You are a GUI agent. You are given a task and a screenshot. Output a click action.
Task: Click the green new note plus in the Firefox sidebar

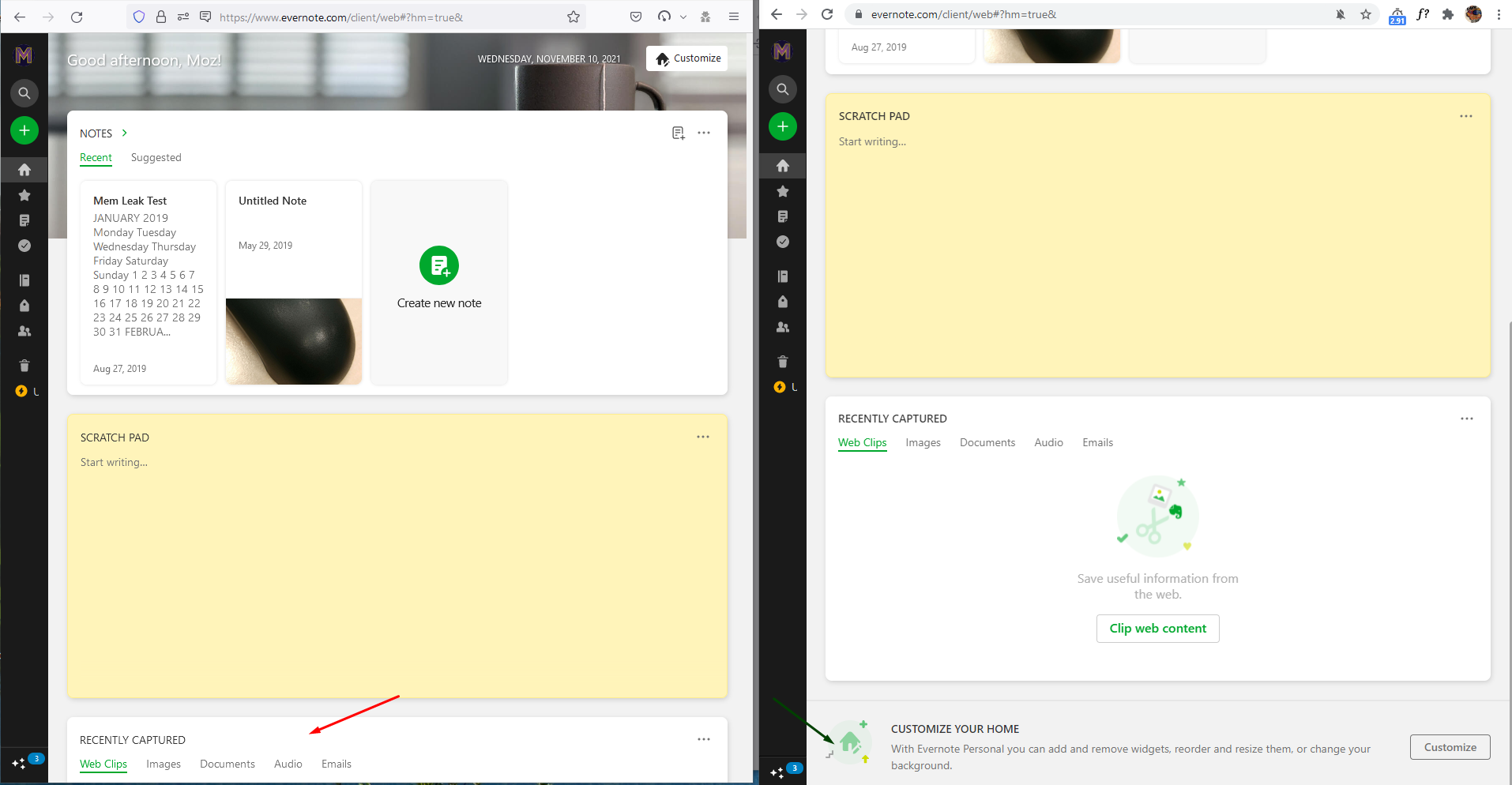click(x=24, y=130)
